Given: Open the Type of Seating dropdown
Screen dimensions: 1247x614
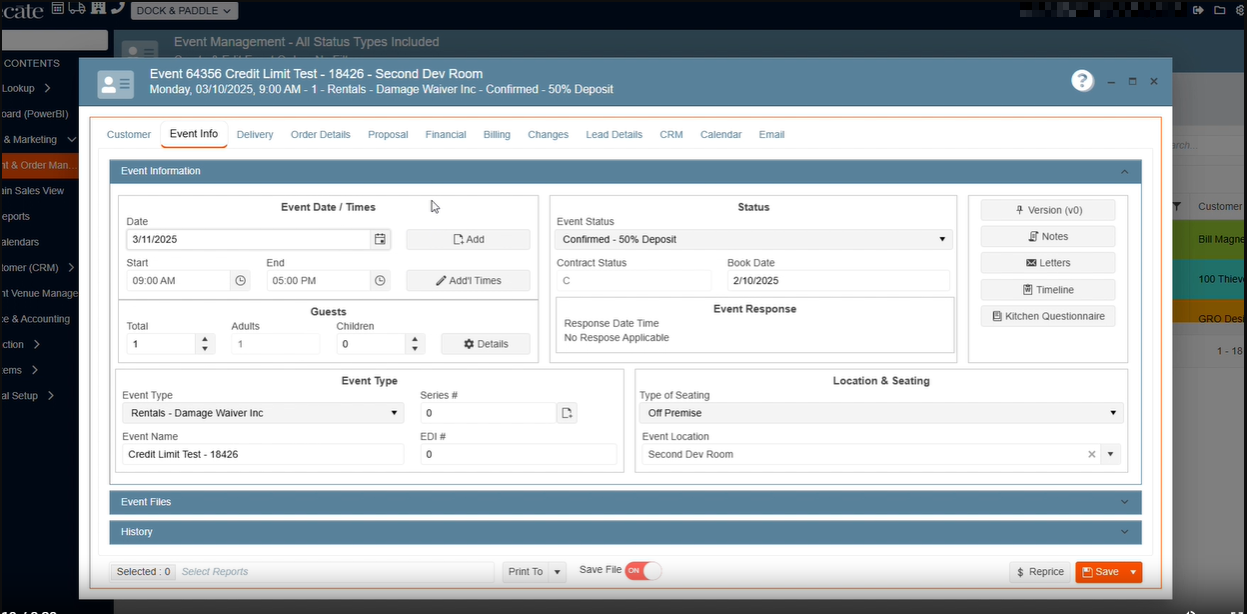Looking at the screenshot, I should pyautogui.click(x=880, y=413).
